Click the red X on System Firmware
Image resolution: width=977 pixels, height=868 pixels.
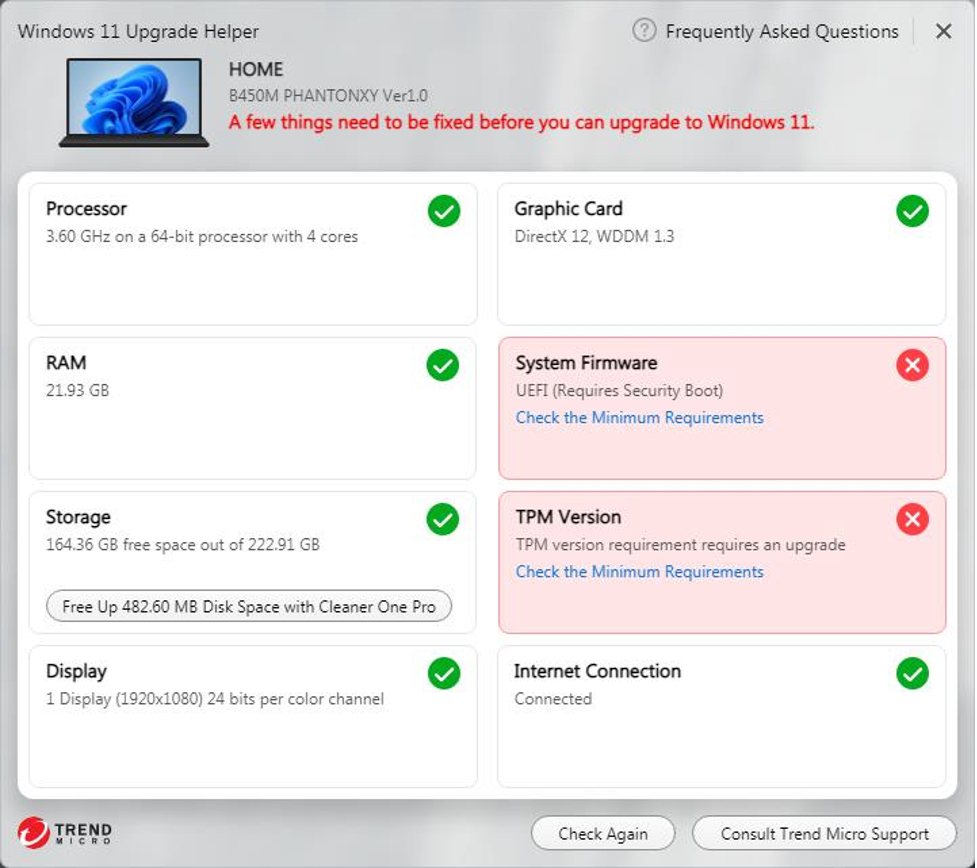pos(912,366)
